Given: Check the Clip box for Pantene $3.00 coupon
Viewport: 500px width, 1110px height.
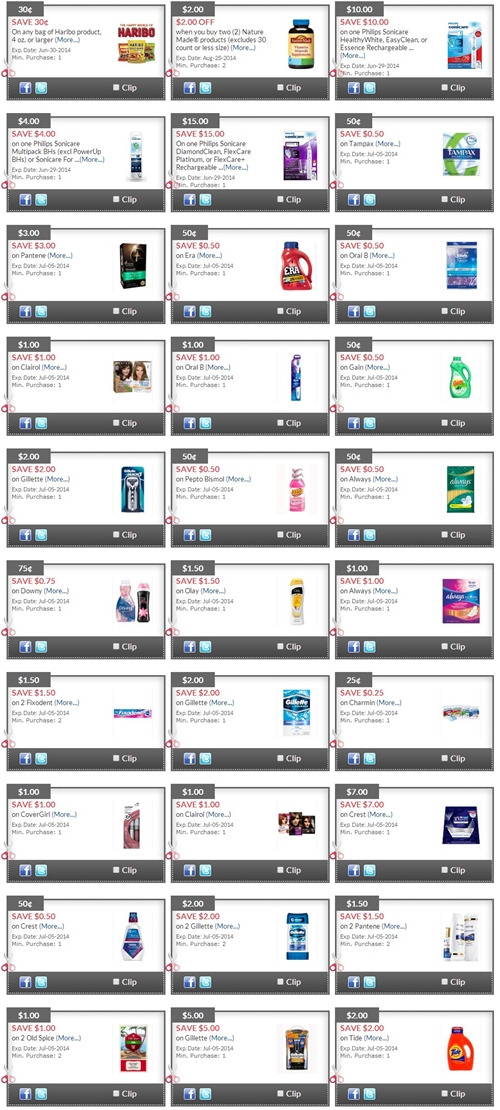Looking at the screenshot, I should click(x=116, y=311).
